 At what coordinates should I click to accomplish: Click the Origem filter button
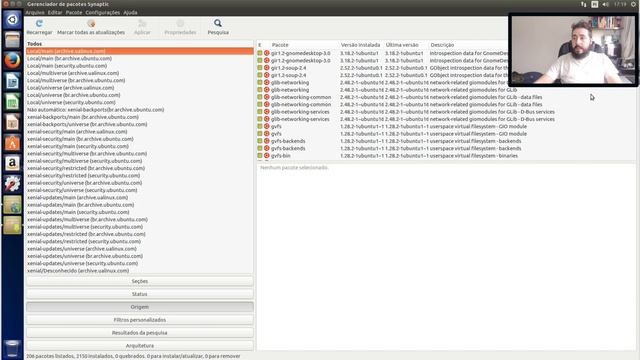coord(140,307)
